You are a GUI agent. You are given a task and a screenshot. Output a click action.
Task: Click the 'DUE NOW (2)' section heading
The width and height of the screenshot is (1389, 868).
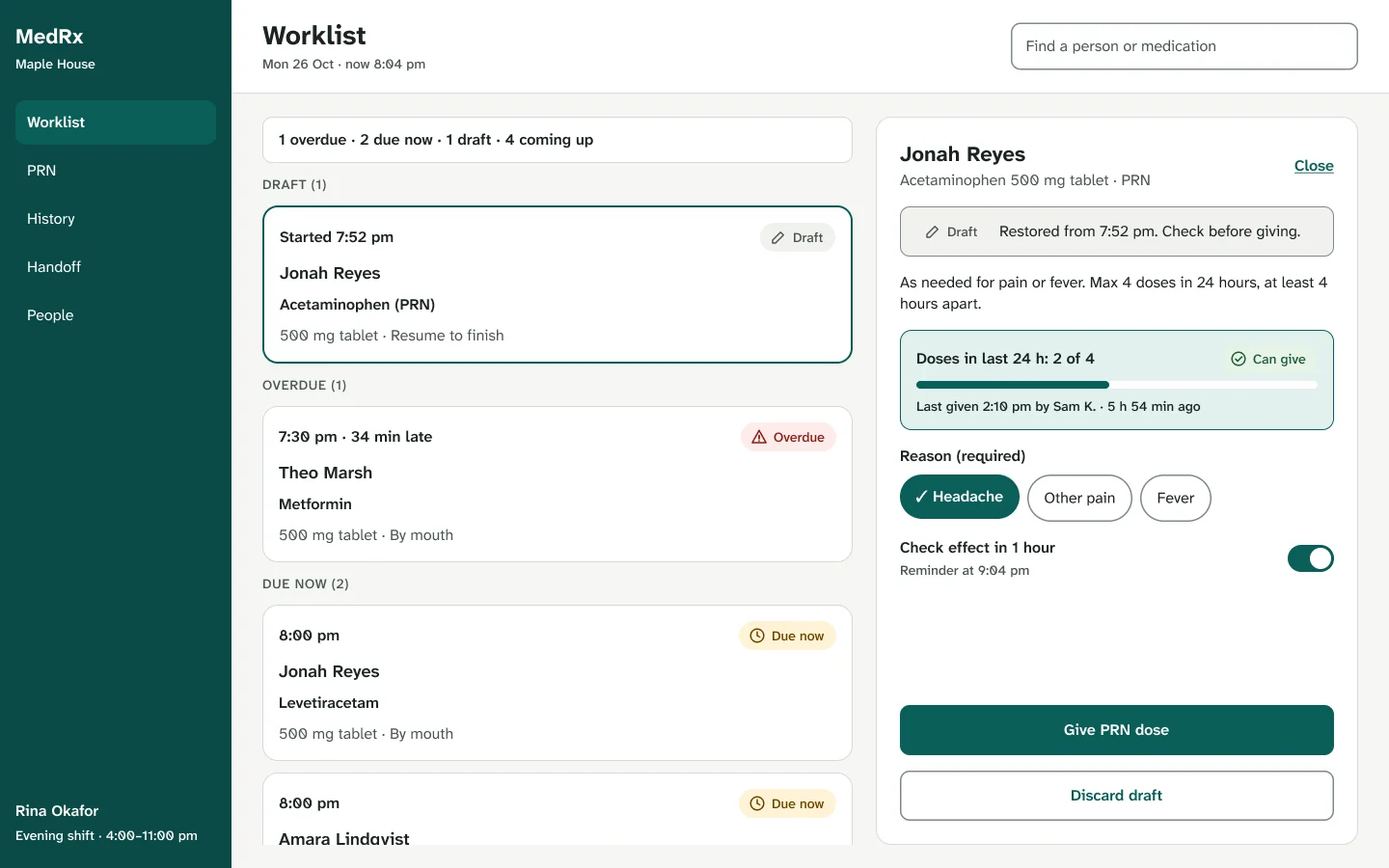point(306,584)
